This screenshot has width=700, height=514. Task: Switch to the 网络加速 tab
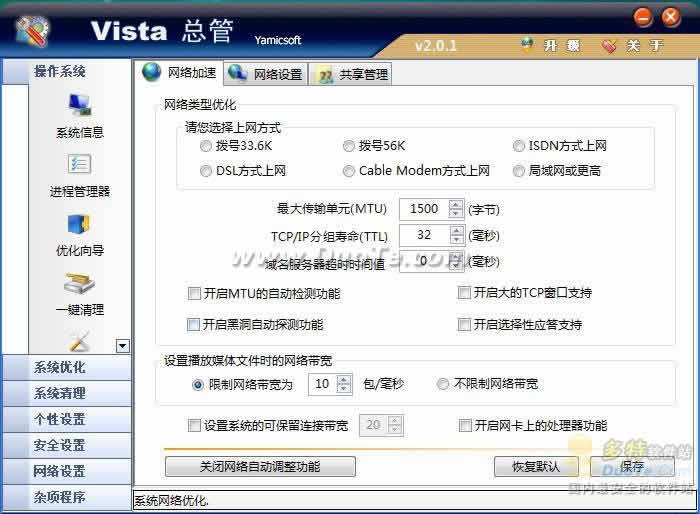(179, 72)
